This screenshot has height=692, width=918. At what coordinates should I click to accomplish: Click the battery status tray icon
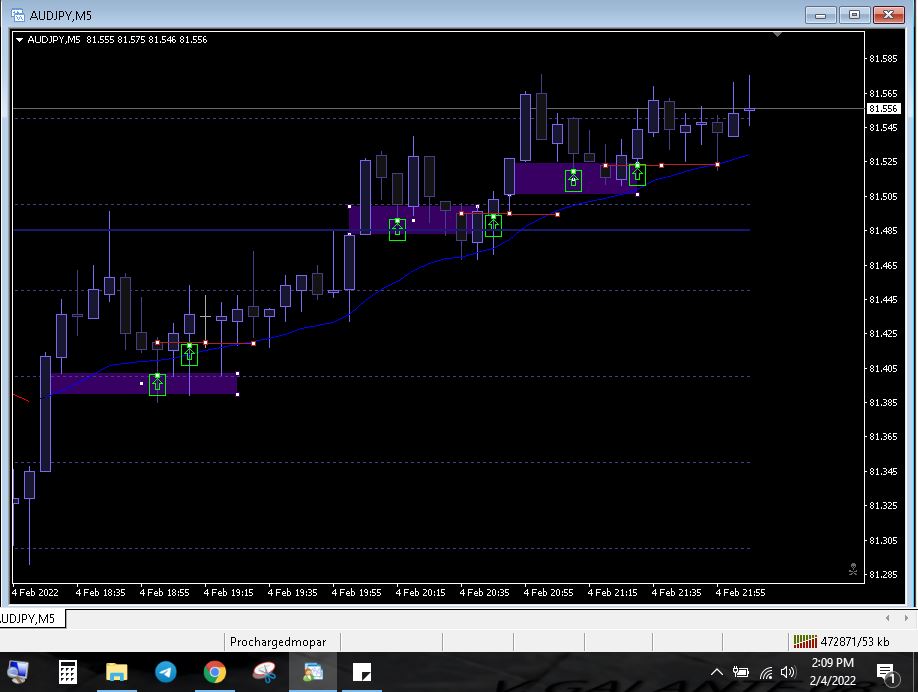tap(741, 672)
